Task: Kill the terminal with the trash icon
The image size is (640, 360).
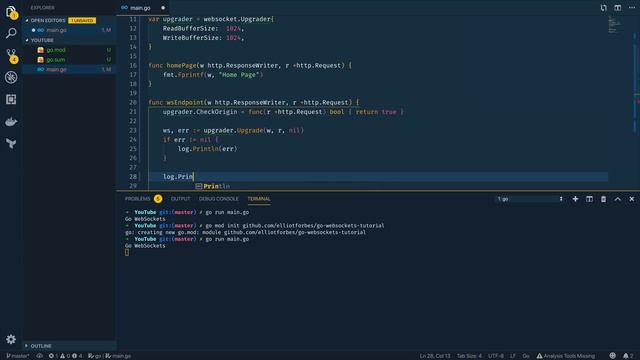Action: point(603,199)
